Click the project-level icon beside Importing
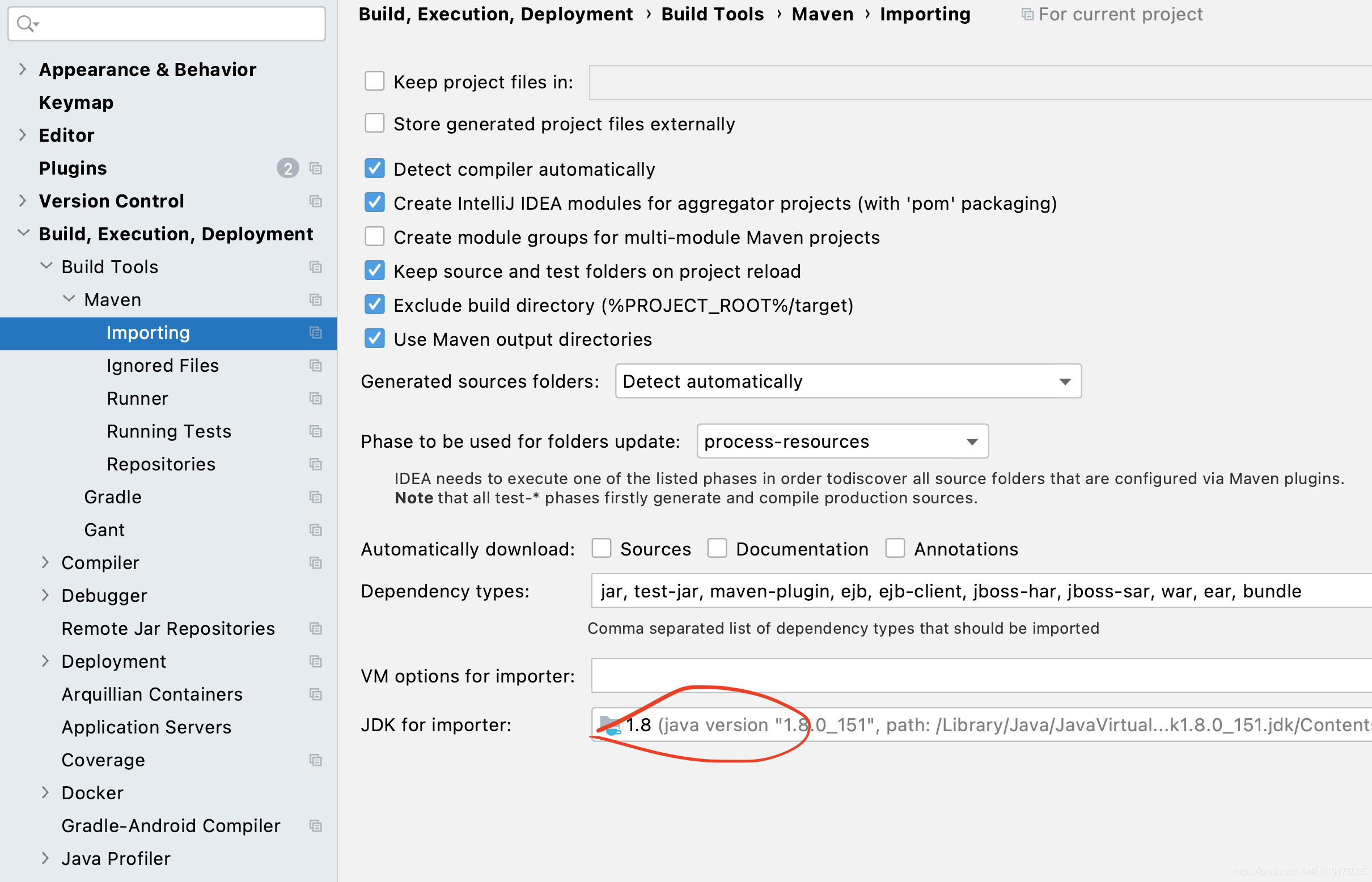The image size is (1372, 882). tap(316, 333)
